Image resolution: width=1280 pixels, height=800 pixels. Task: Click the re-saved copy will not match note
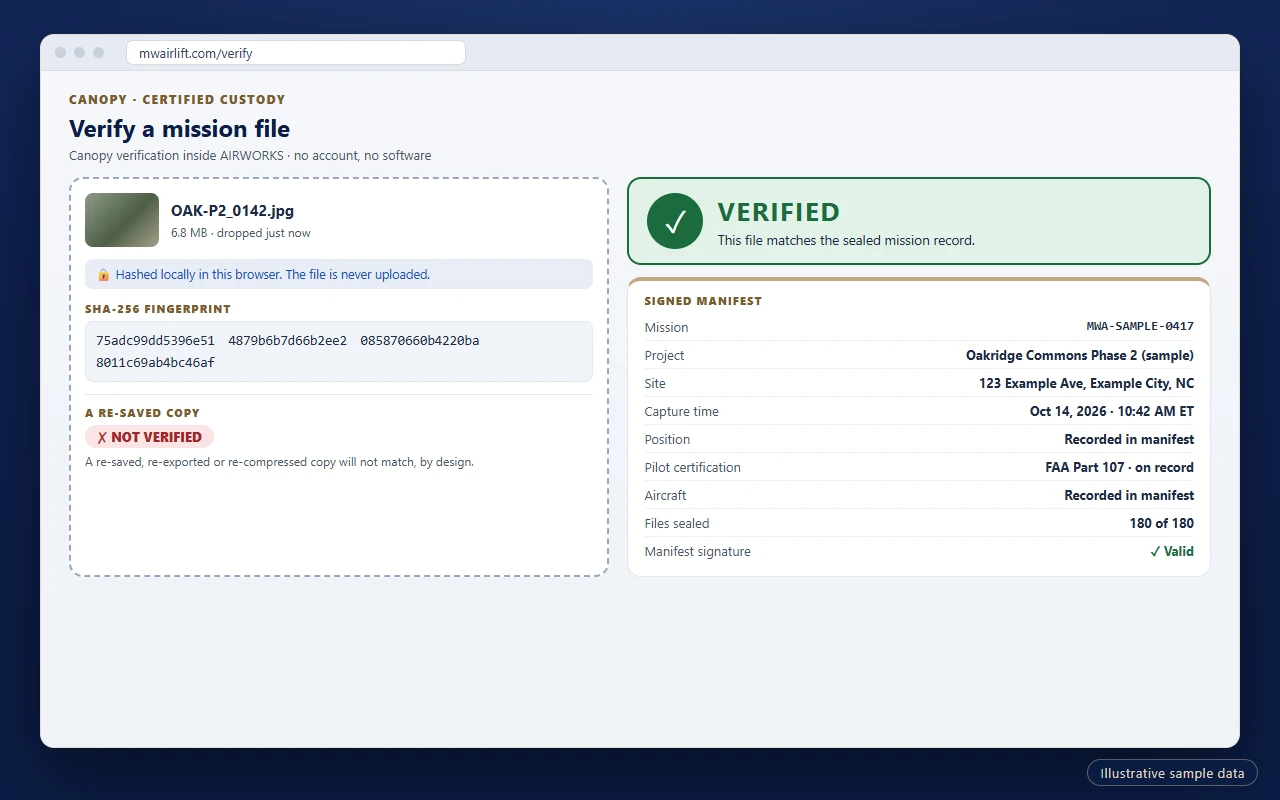pos(279,462)
